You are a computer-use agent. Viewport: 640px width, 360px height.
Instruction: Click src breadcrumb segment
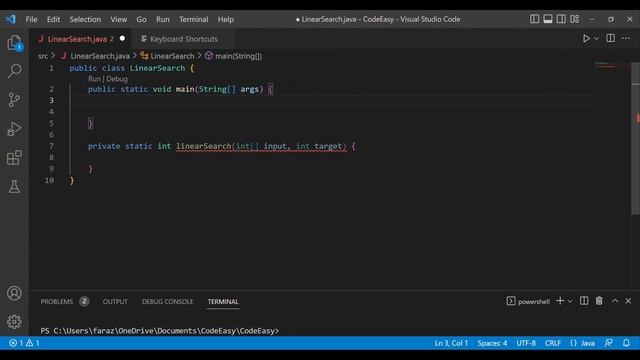click(x=43, y=56)
